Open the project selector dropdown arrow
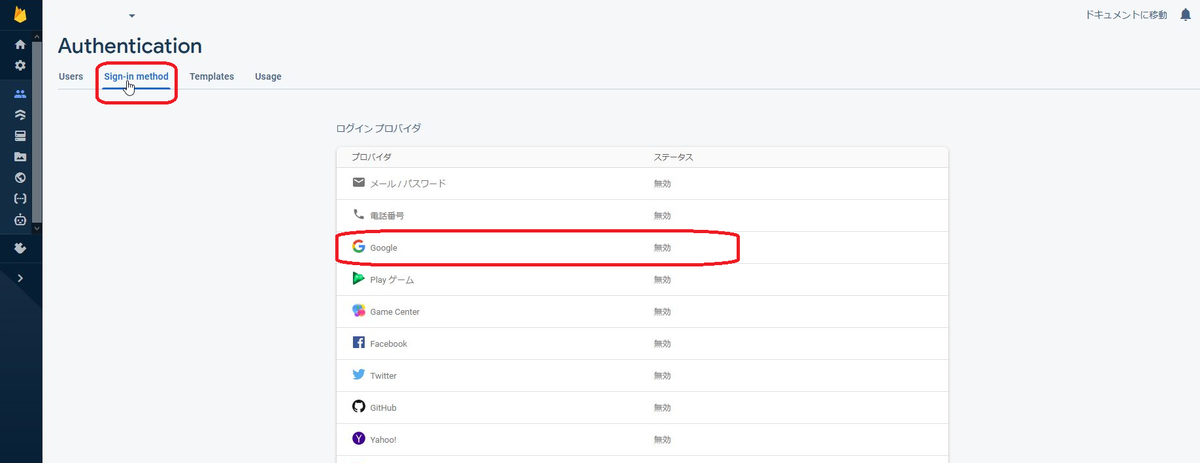This screenshot has width=1200, height=463. [x=132, y=16]
